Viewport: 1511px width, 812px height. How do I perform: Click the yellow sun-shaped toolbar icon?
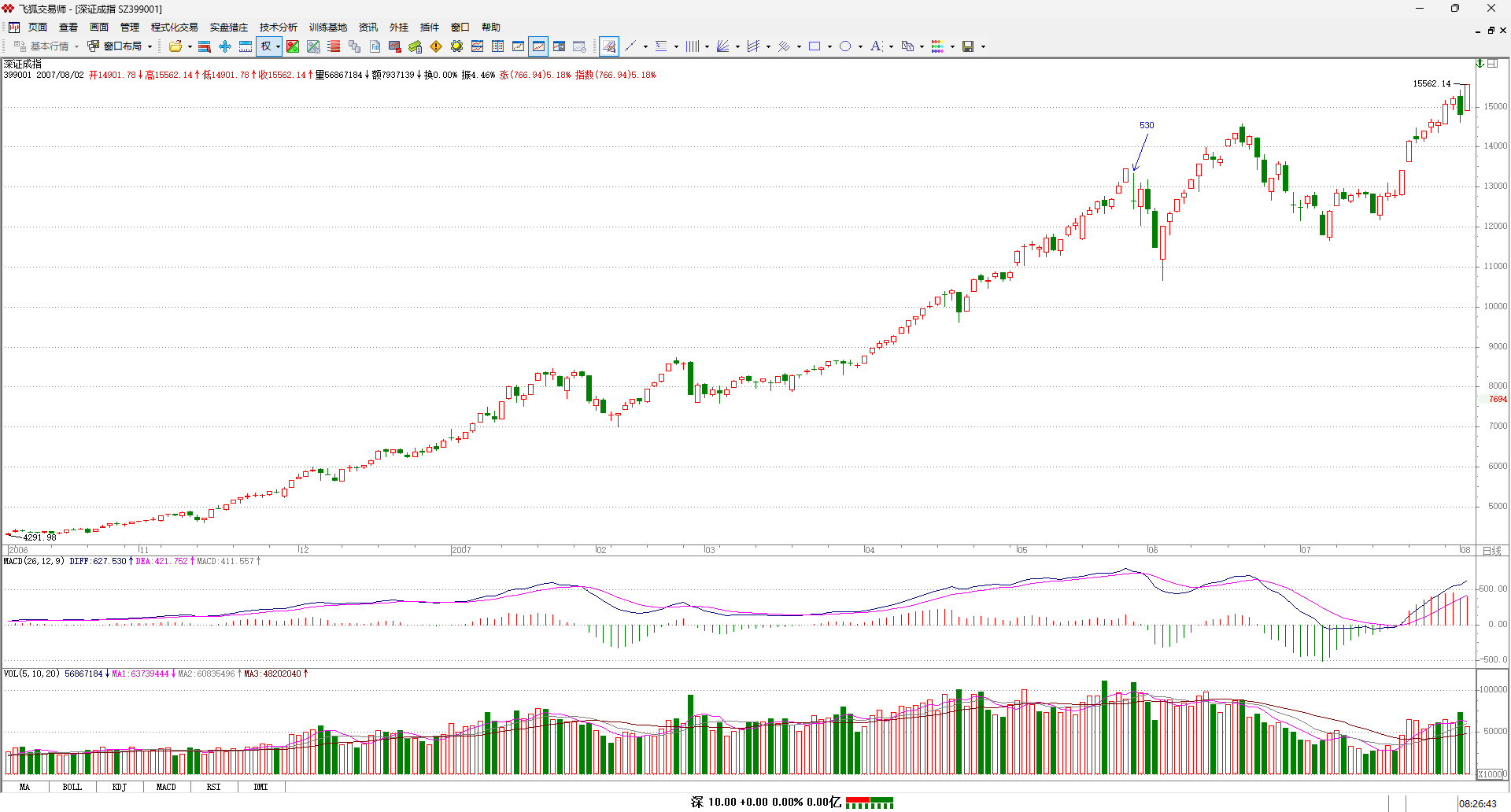(x=456, y=46)
